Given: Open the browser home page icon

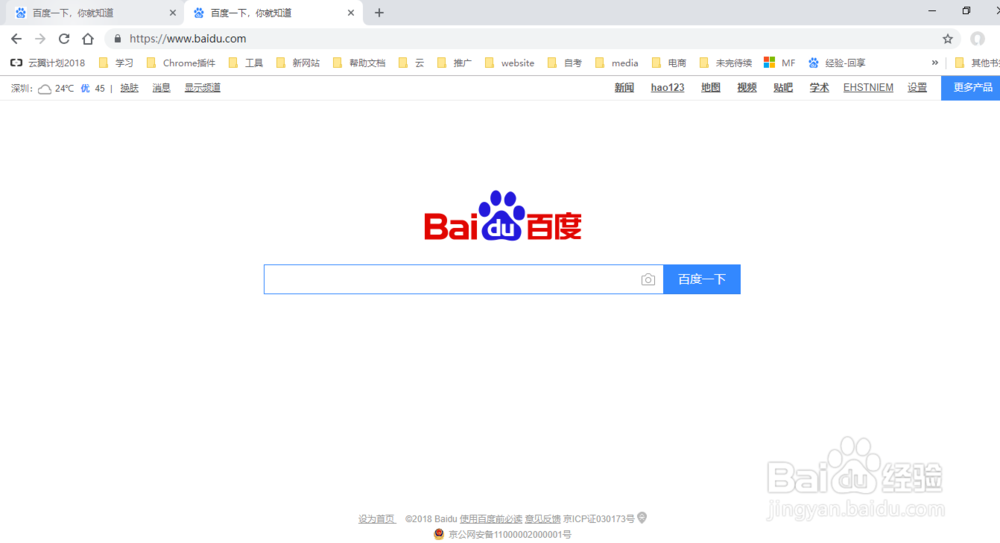Looking at the screenshot, I should point(88,39).
